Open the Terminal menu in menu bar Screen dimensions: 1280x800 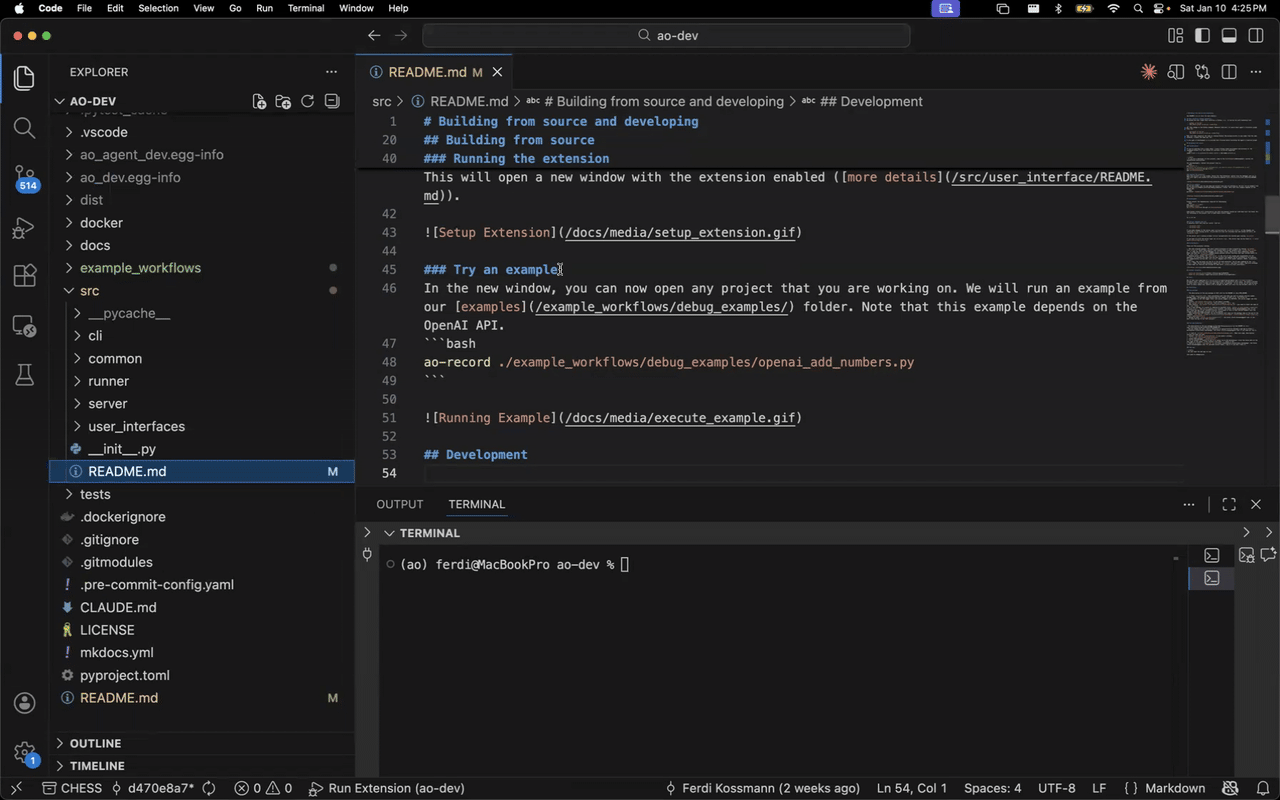pos(305,8)
